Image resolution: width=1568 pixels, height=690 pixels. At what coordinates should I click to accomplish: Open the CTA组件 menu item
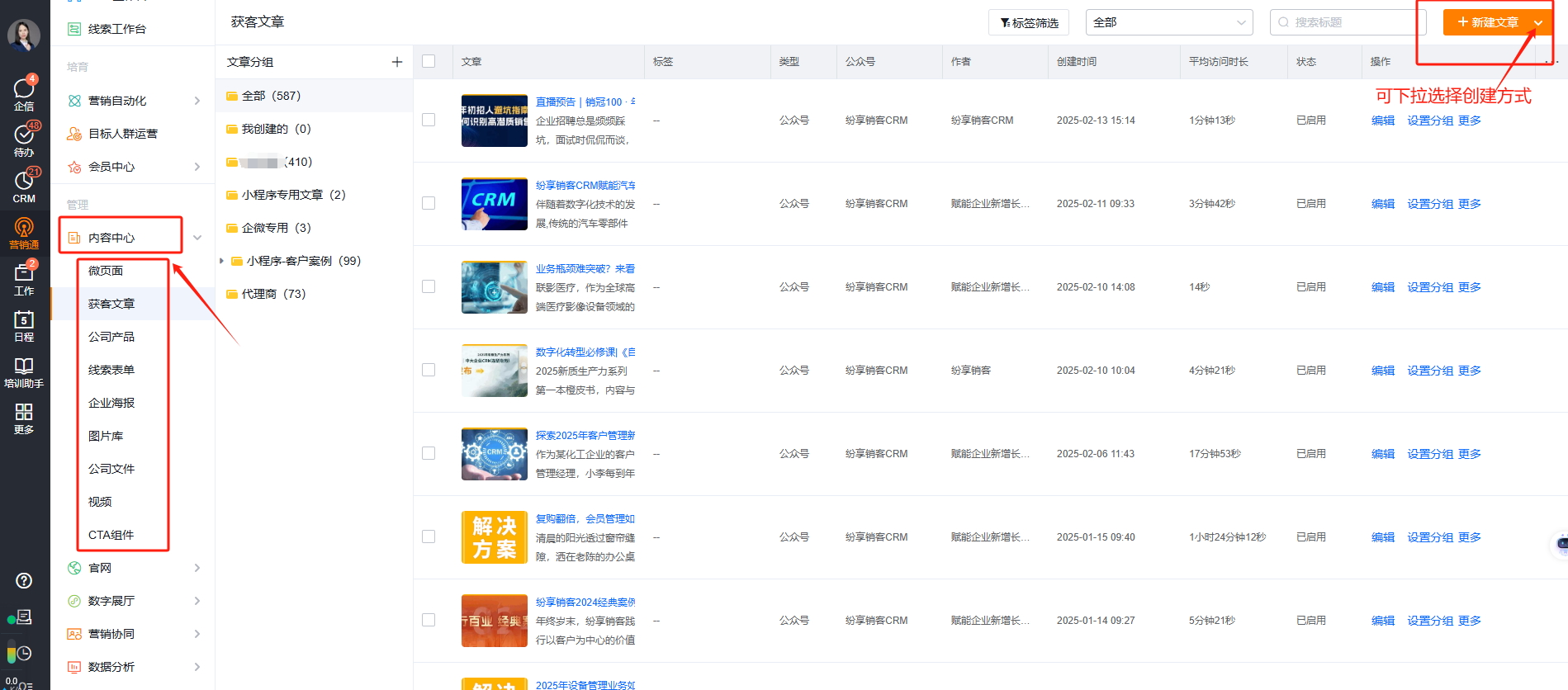click(x=111, y=535)
